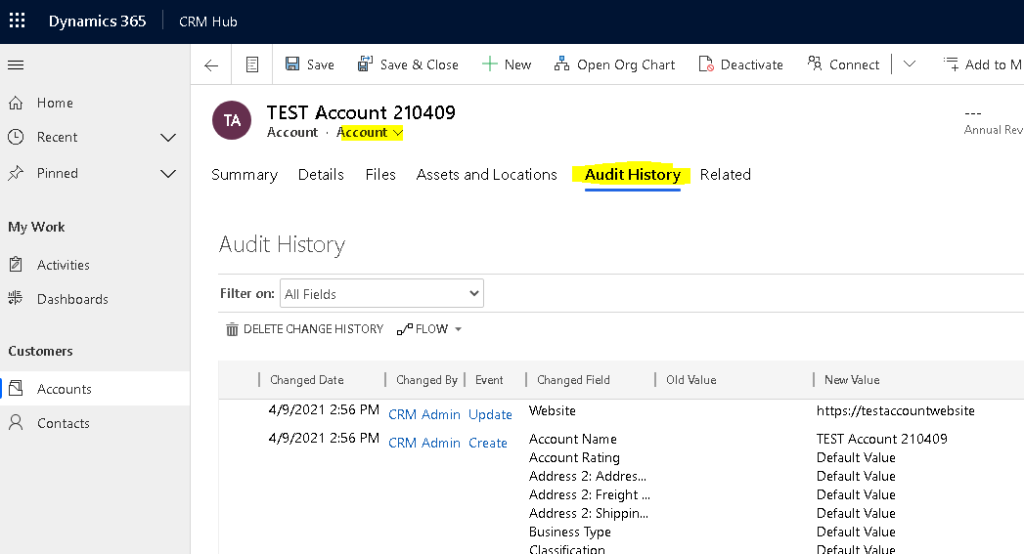Click the back arrow in command bar
This screenshot has height=554, width=1024.
tap(211, 65)
